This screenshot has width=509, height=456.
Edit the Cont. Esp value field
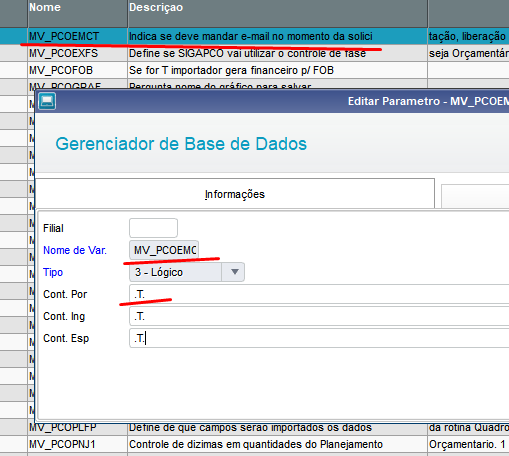[x=319, y=338]
